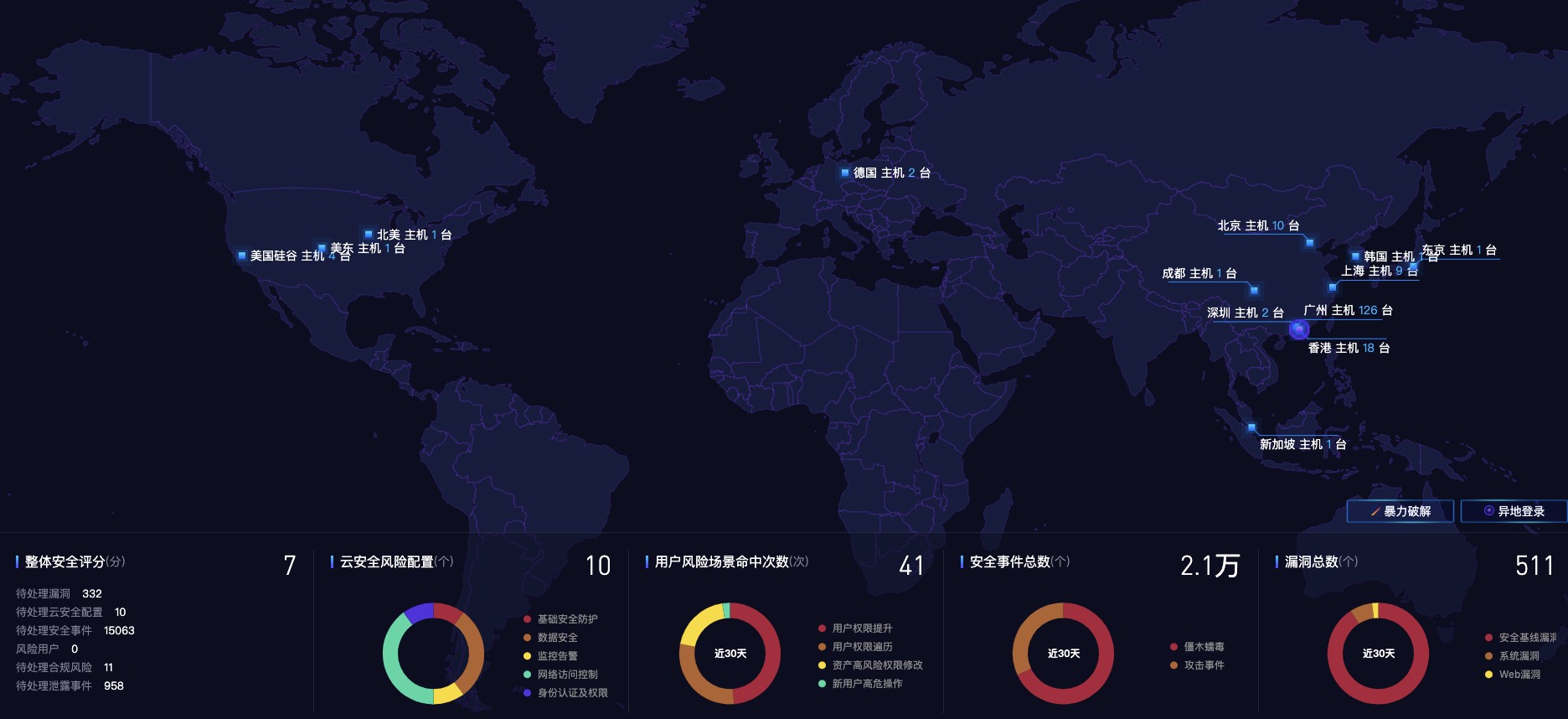Image resolution: width=1568 pixels, height=719 pixels.
Task: Toggle the 用户权限遍历 legend entry
Action: (x=855, y=647)
